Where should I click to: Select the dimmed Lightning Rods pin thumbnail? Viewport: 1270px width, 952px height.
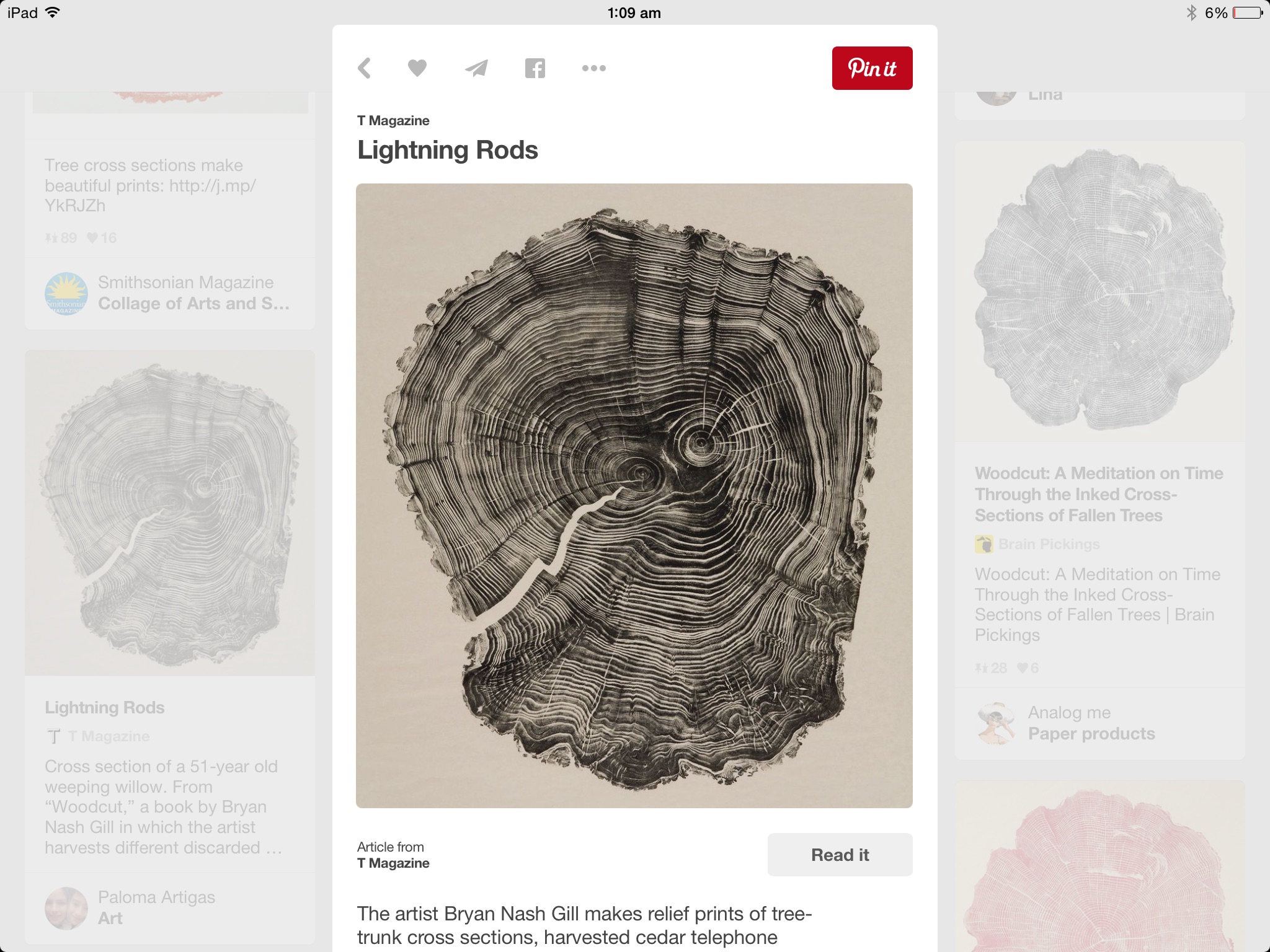170,513
